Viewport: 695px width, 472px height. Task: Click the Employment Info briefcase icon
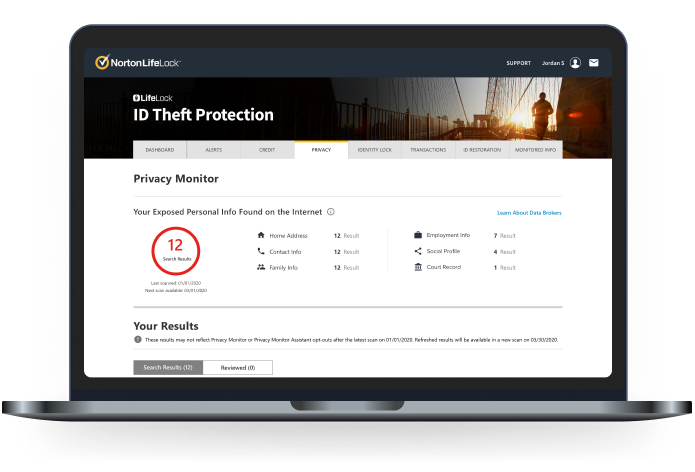coord(418,235)
